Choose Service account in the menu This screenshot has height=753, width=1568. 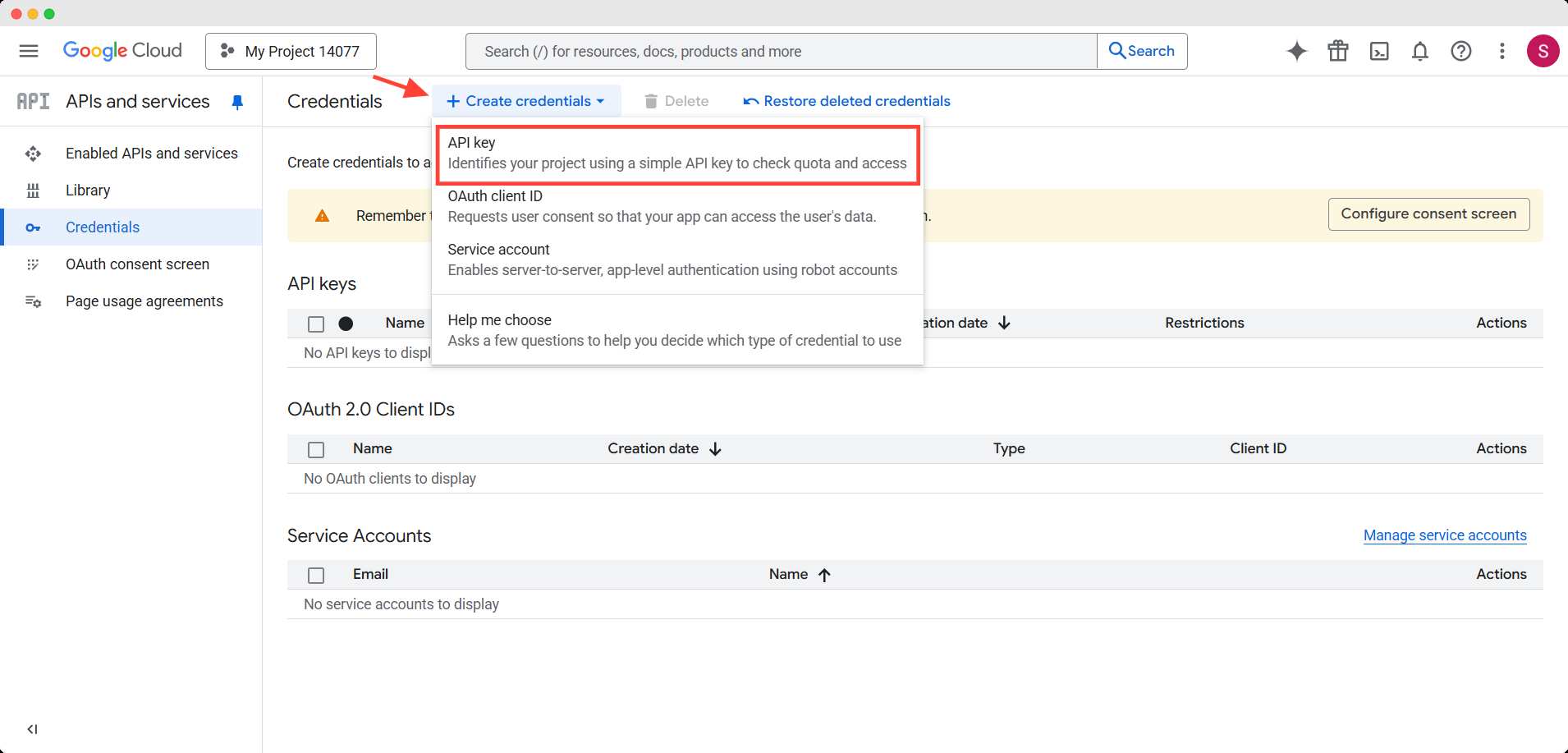click(673, 259)
